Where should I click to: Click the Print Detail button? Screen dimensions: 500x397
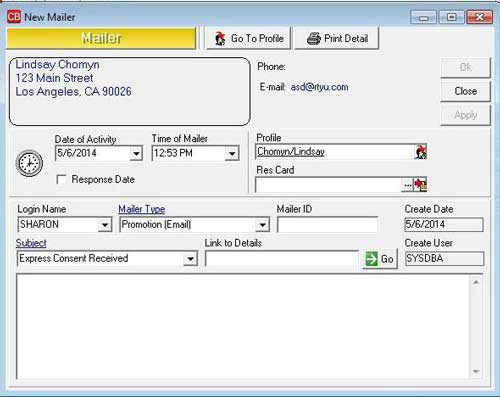[337, 38]
